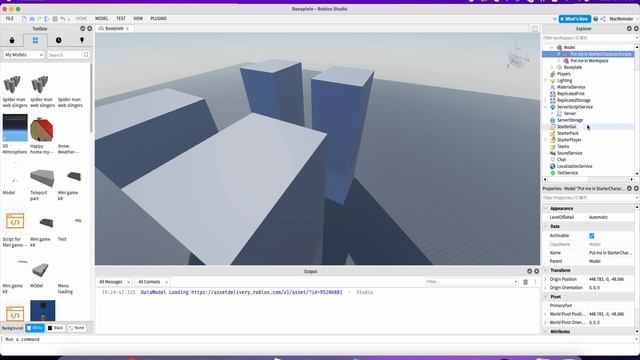Screen dimensions: 640x360
Task: Click the view selector gizmo in viewport
Action: click(518, 57)
